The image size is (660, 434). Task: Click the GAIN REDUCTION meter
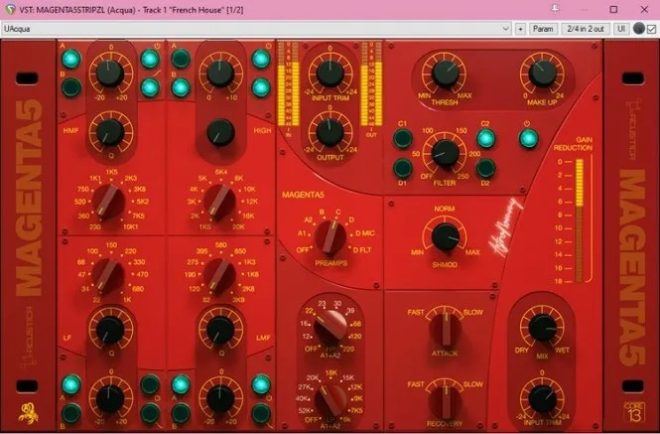(x=579, y=220)
